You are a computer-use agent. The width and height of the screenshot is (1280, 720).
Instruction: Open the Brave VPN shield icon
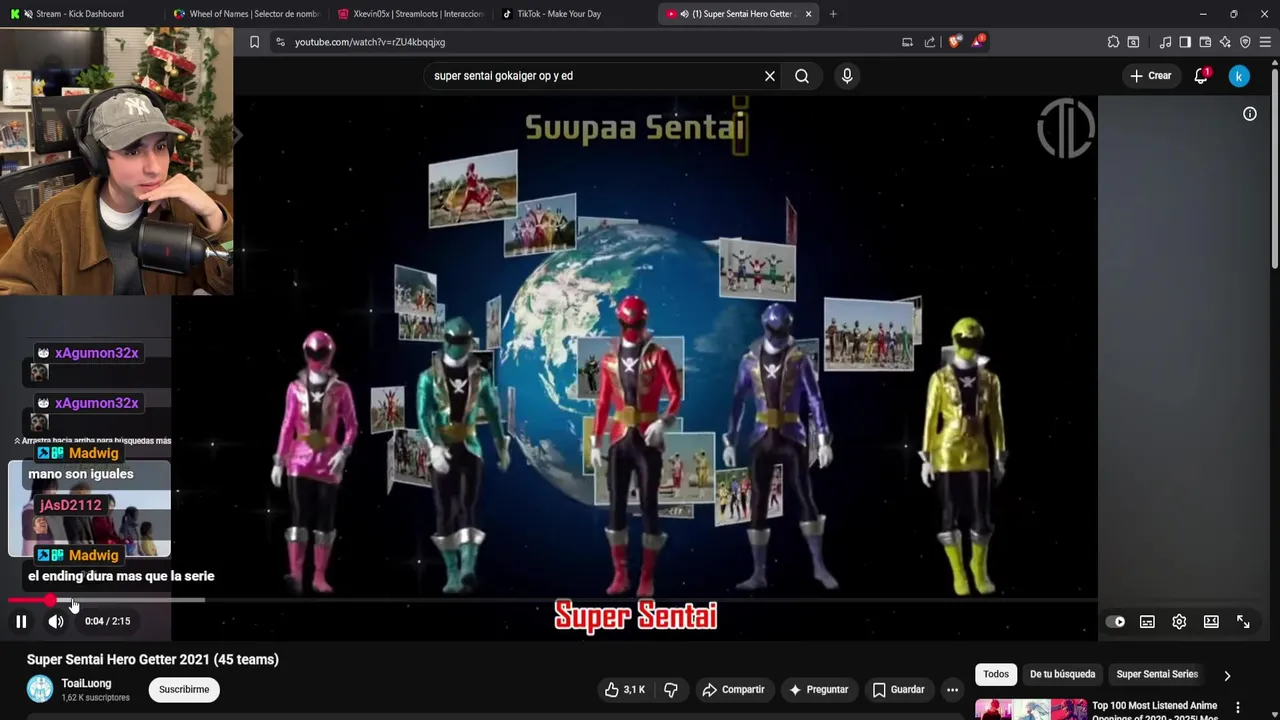pos(1245,42)
